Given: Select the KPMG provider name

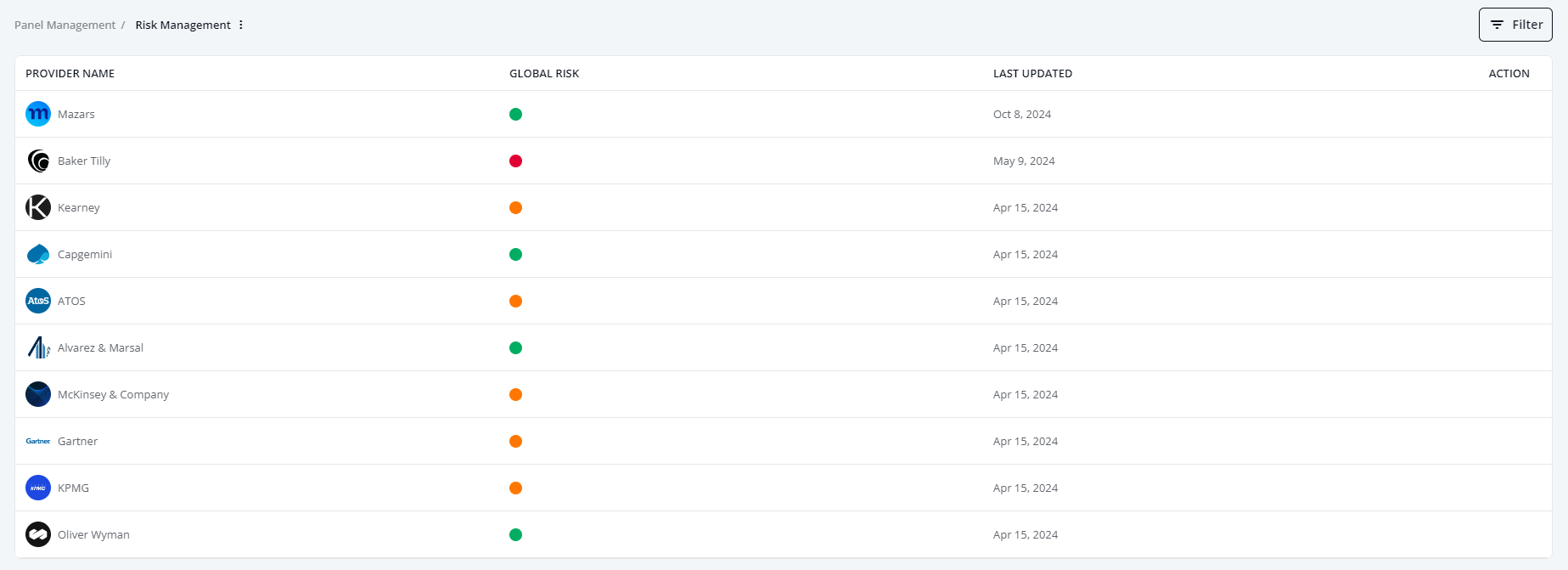Looking at the screenshot, I should pyautogui.click(x=73, y=488).
